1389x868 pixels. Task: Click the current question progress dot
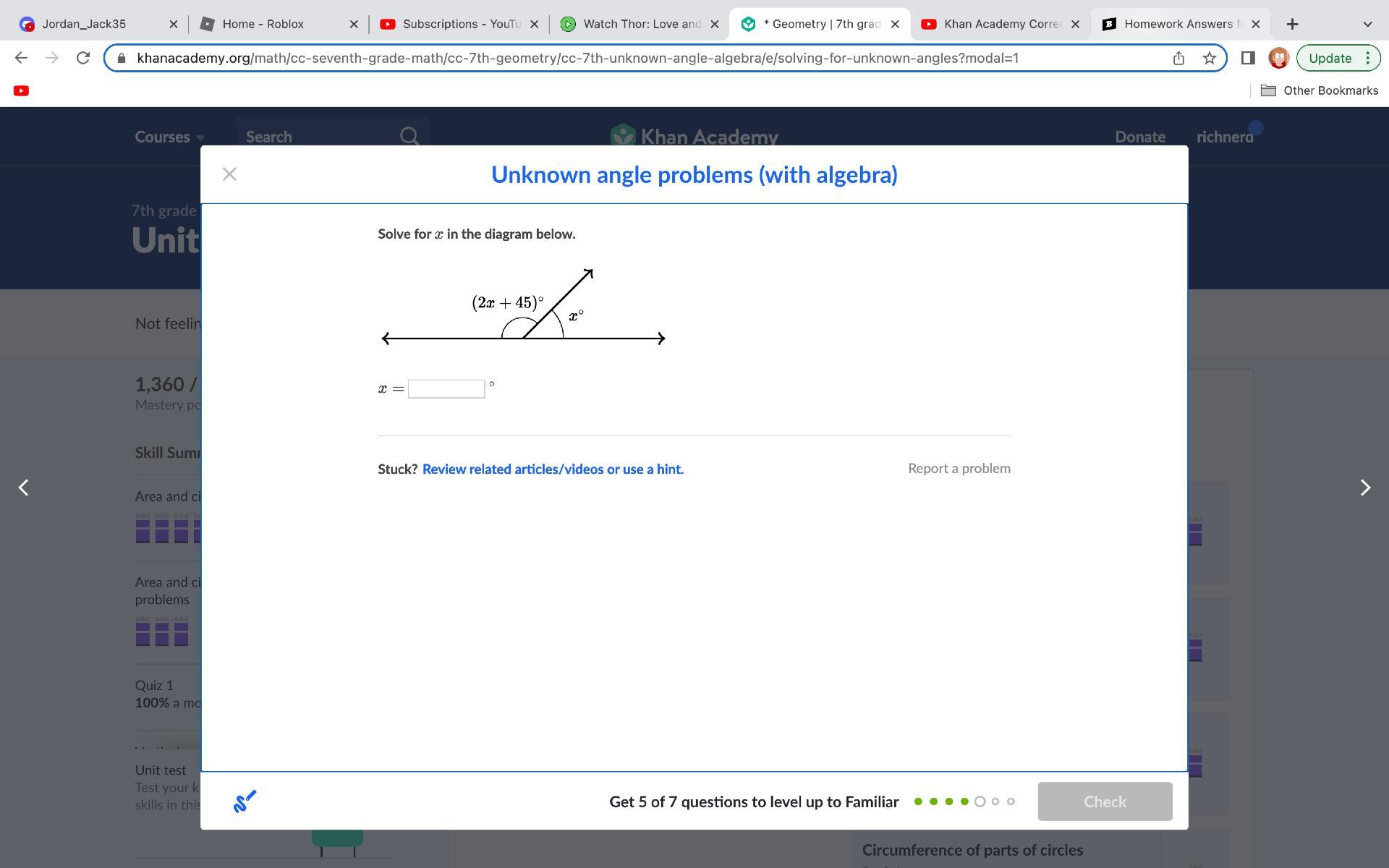click(980, 801)
